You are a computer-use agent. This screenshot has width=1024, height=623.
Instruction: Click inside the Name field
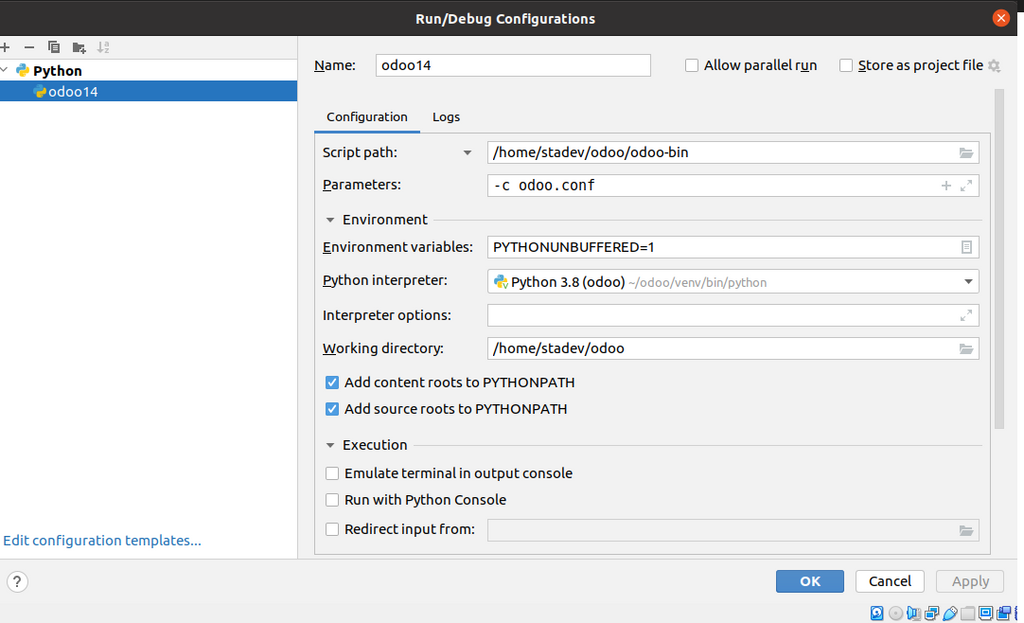[x=512, y=65]
